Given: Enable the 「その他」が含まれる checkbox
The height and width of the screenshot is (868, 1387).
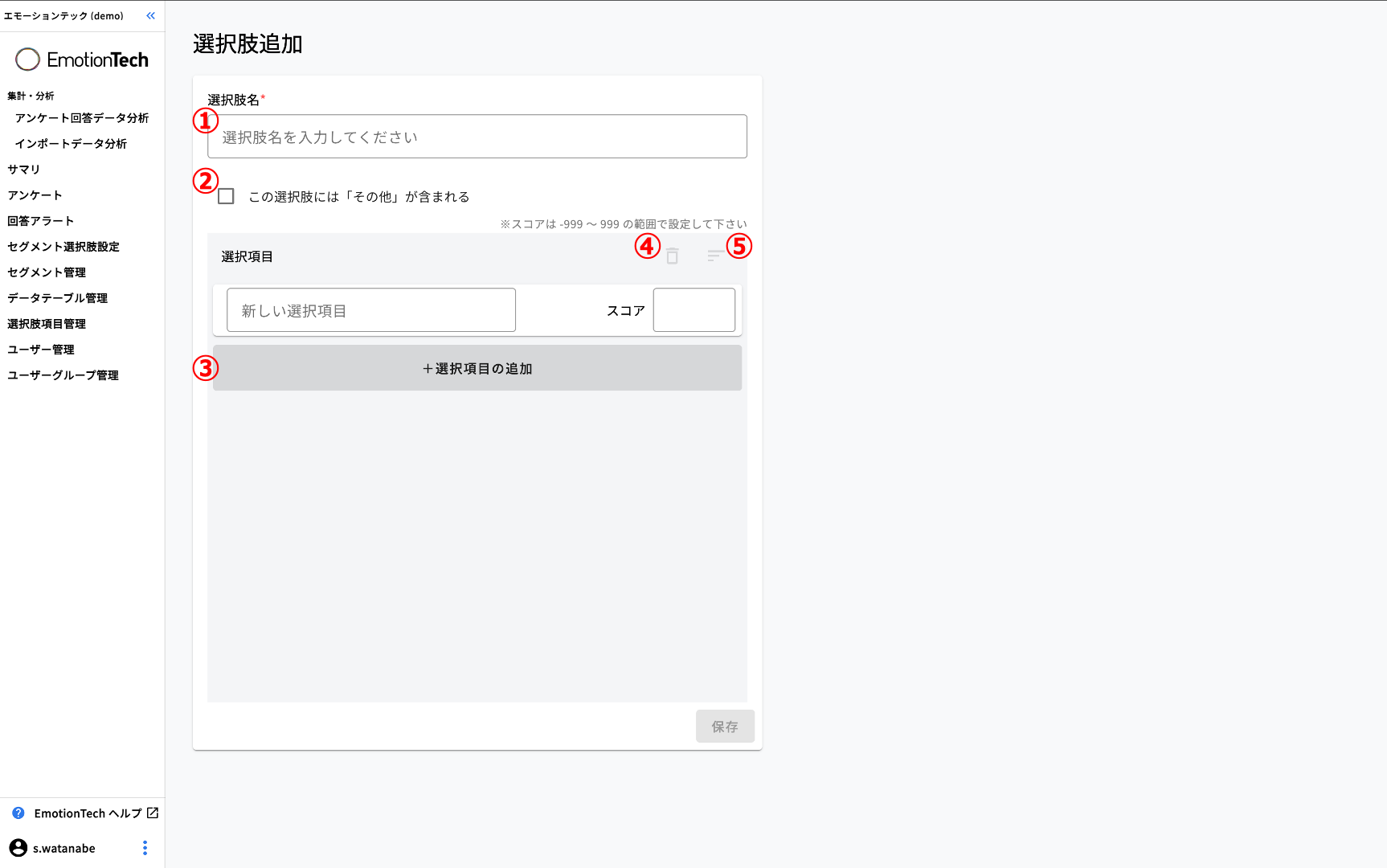Looking at the screenshot, I should (x=227, y=197).
